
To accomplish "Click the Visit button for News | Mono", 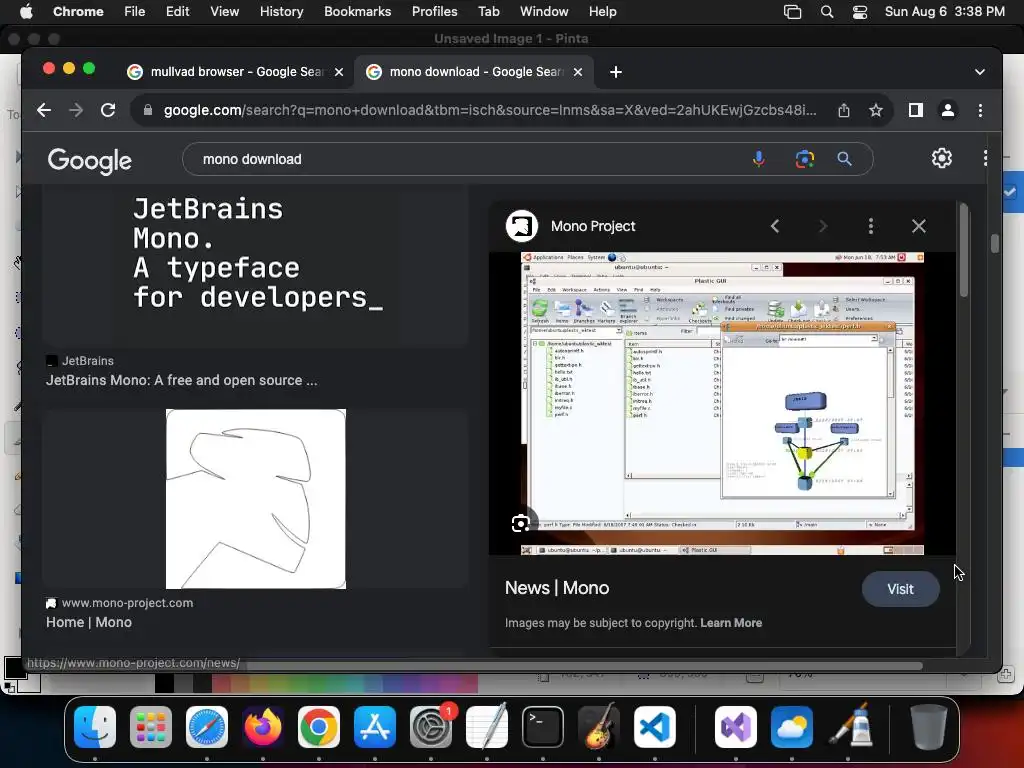I will pos(901,589).
